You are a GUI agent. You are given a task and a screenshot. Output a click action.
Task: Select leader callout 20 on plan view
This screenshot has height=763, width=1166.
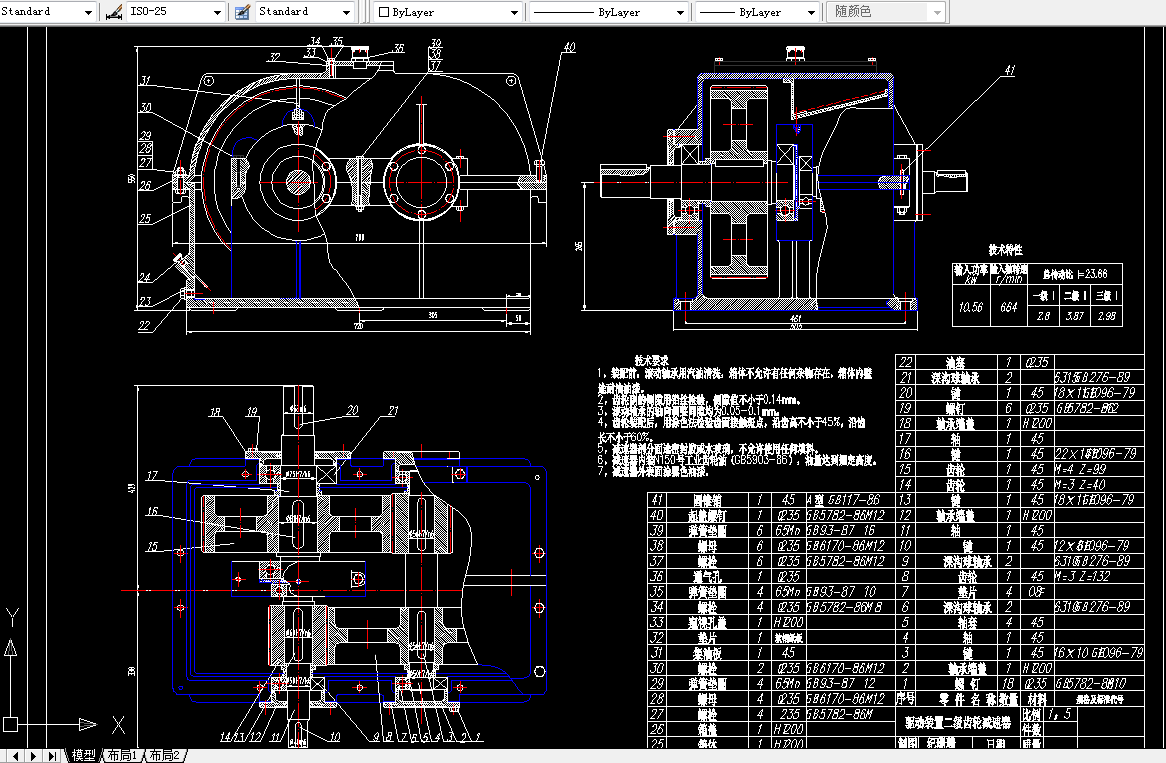point(352,410)
